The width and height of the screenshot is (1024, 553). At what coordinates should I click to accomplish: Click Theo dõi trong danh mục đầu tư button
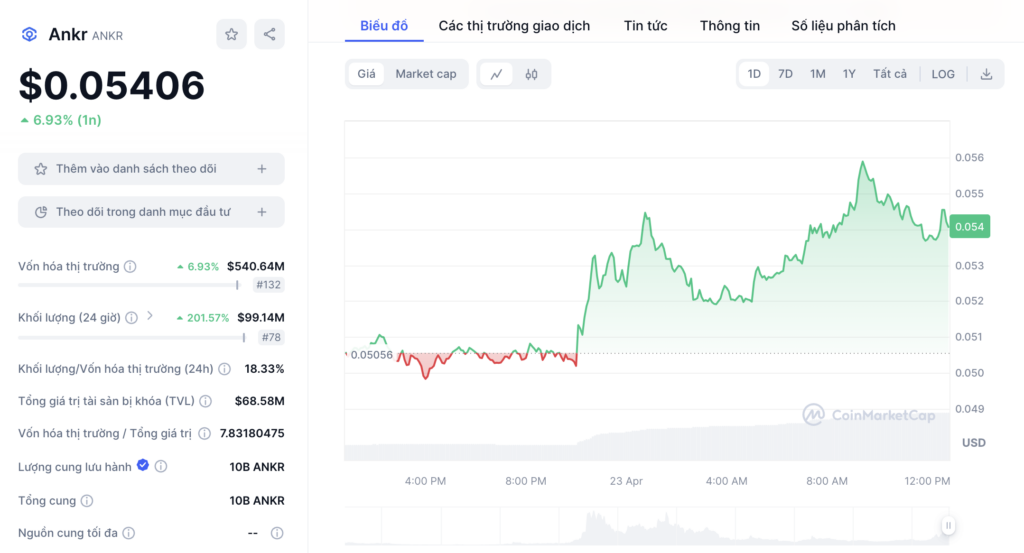click(x=152, y=212)
